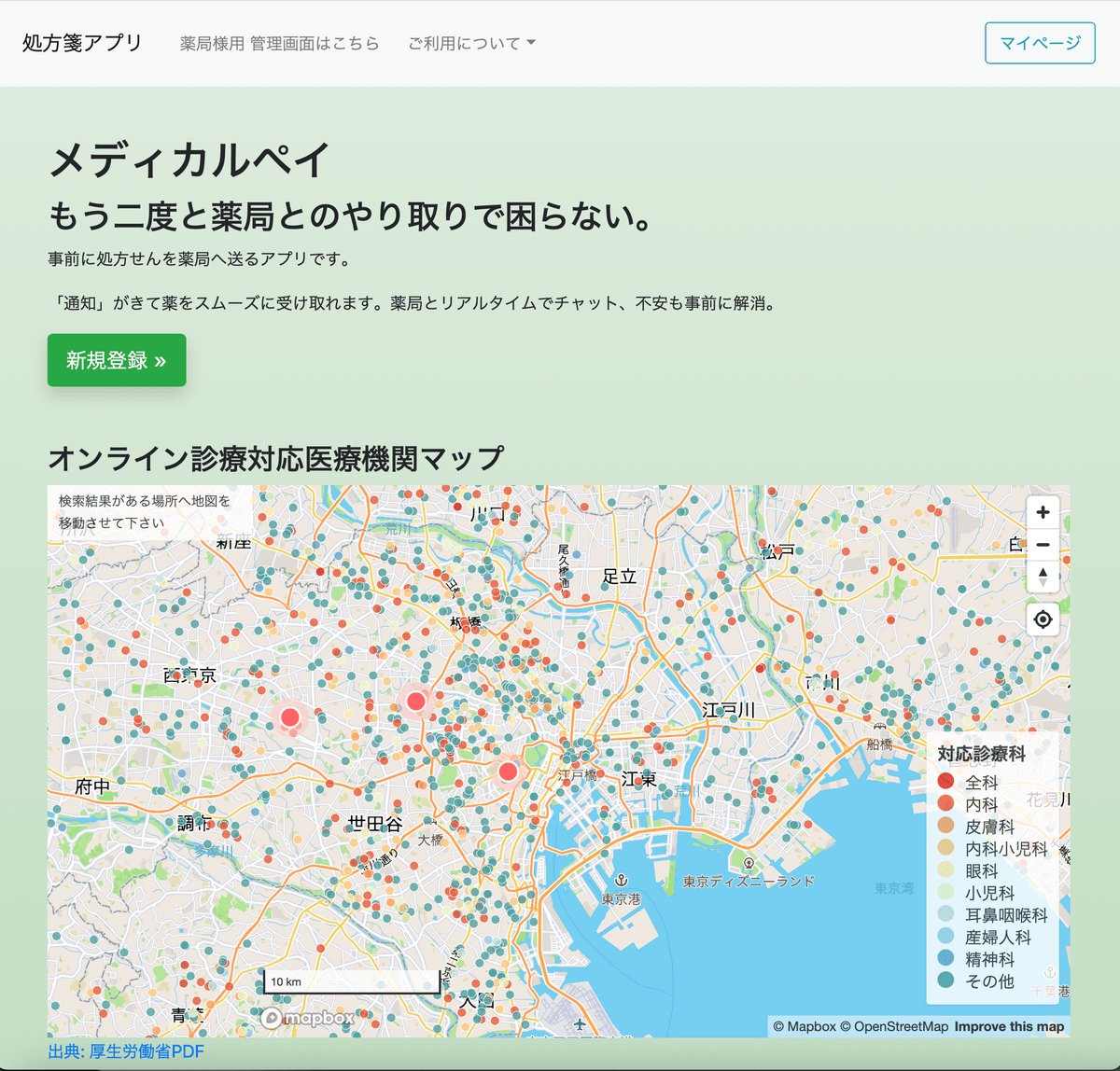The width and height of the screenshot is (1120, 1071).
Task: Click the 内科小児科 legend color swatch
Action: pyautogui.click(x=945, y=848)
